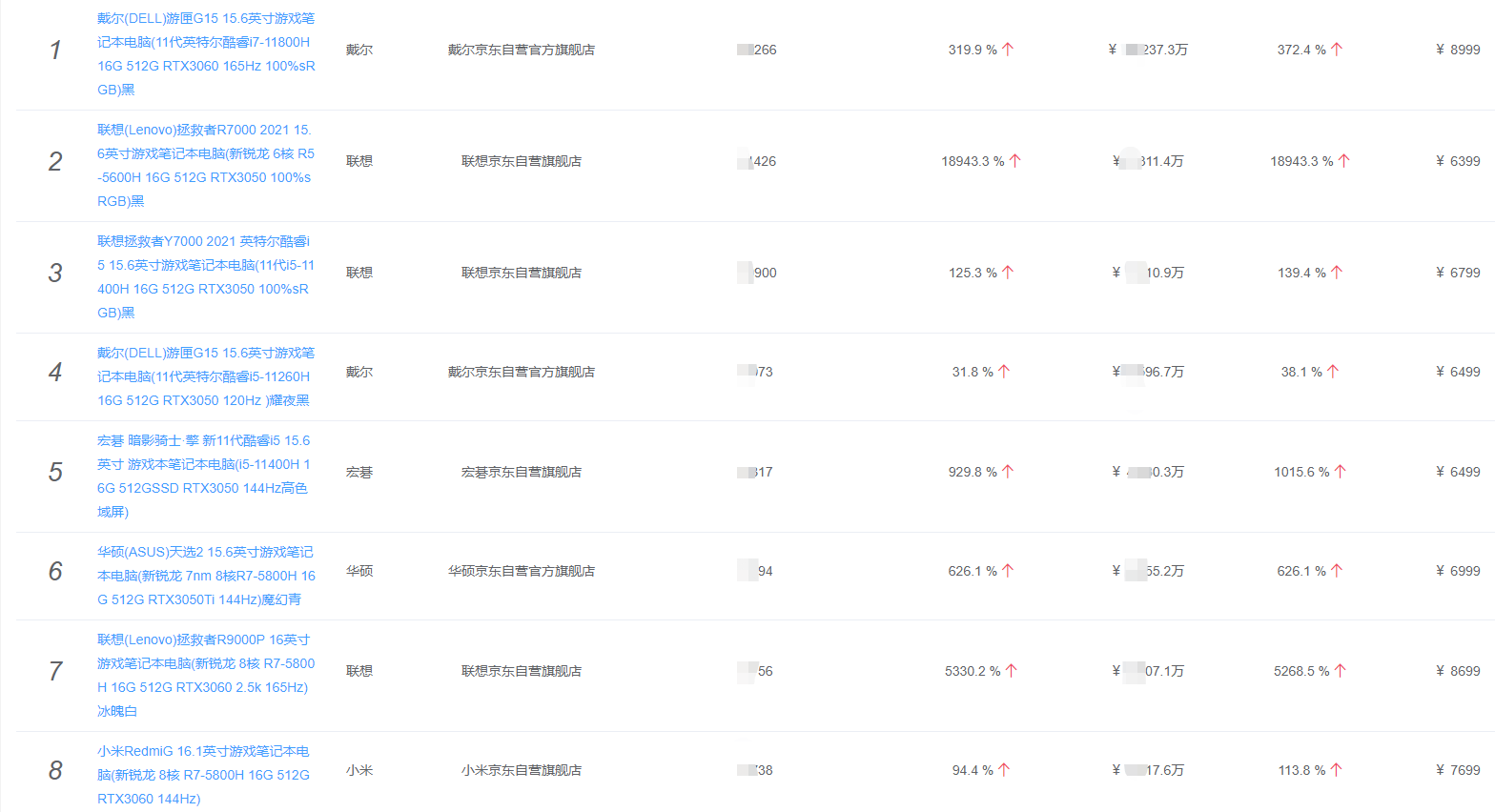
Task: Open the Dell G15 i5-11260H RTX3050 product link
Action: pos(206,376)
